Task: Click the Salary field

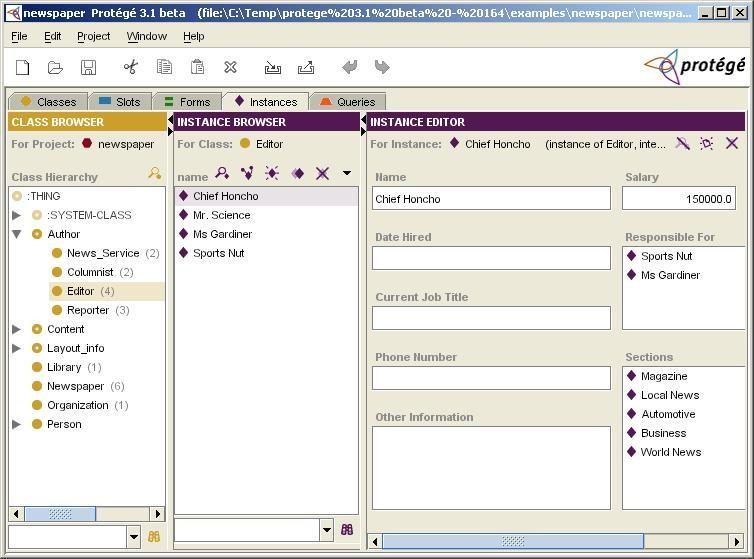Action: pos(679,199)
